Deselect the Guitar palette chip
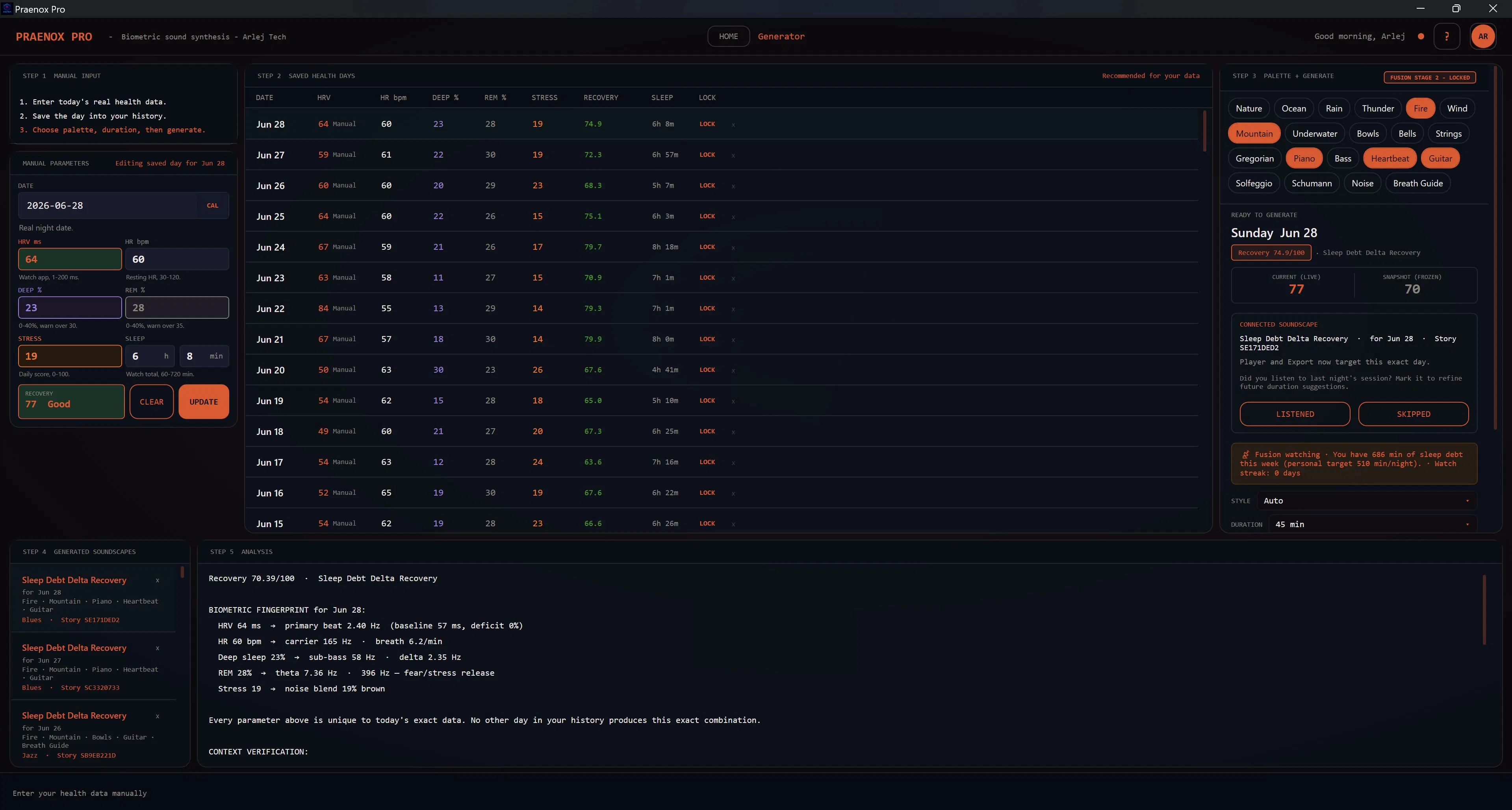Image resolution: width=1512 pixels, height=810 pixels. tap(1440, 158)
